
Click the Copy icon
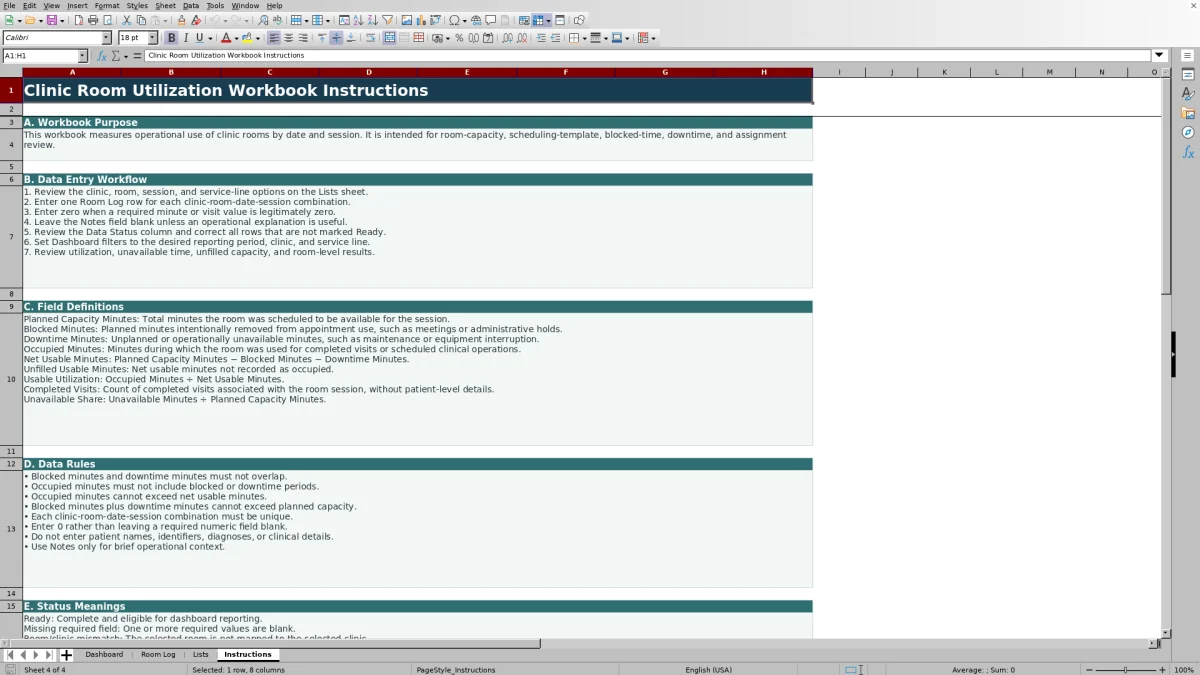140,20
